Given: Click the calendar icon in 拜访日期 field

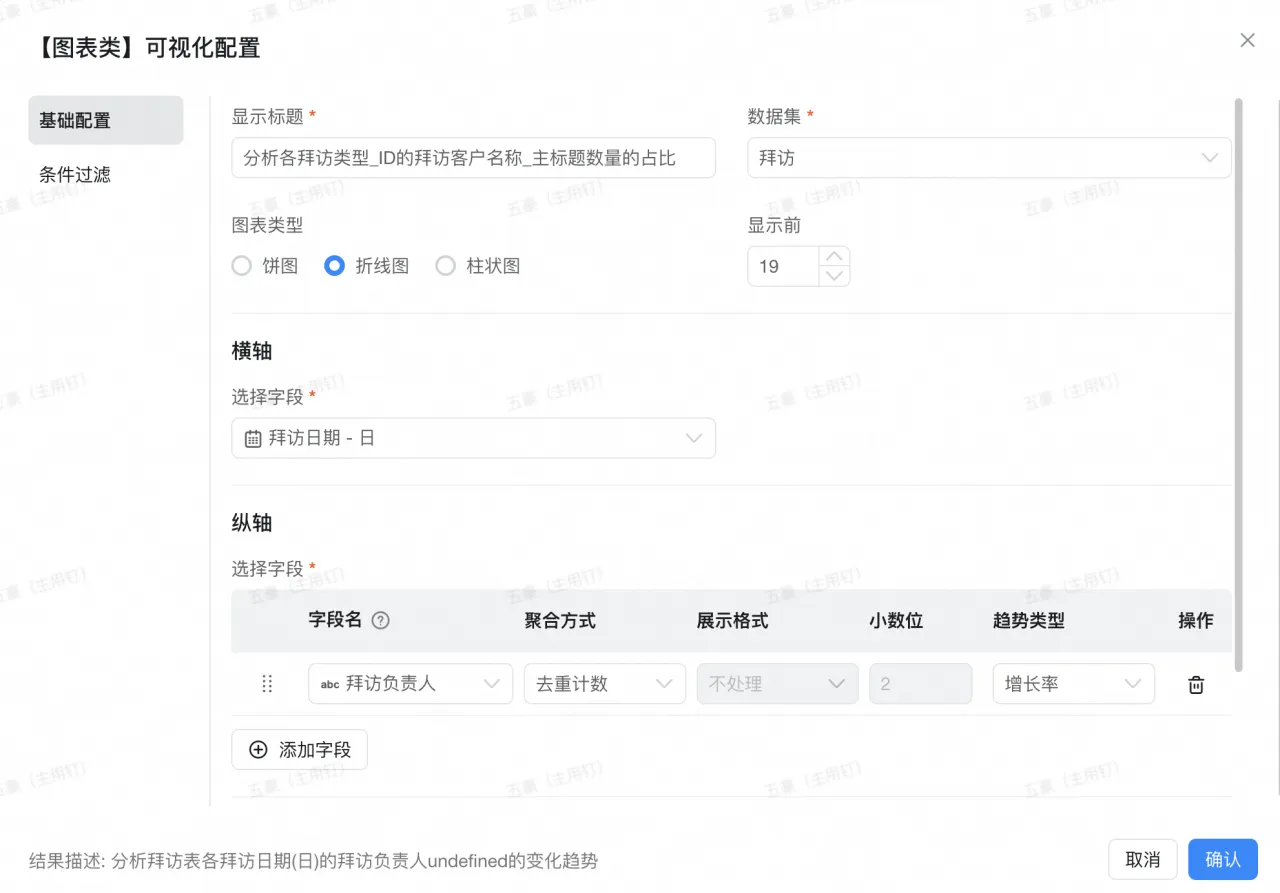Looking at the screenshot, I should pos(253,439).
